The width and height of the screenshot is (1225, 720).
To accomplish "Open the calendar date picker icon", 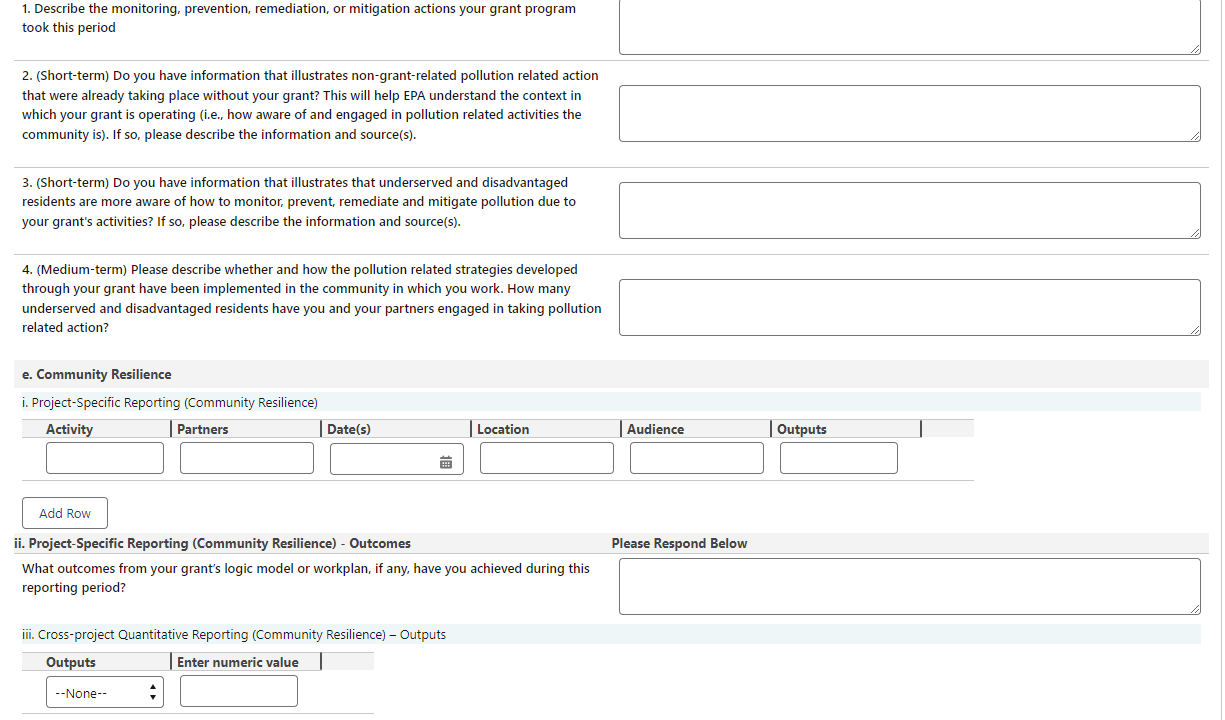I will point(446,463).
